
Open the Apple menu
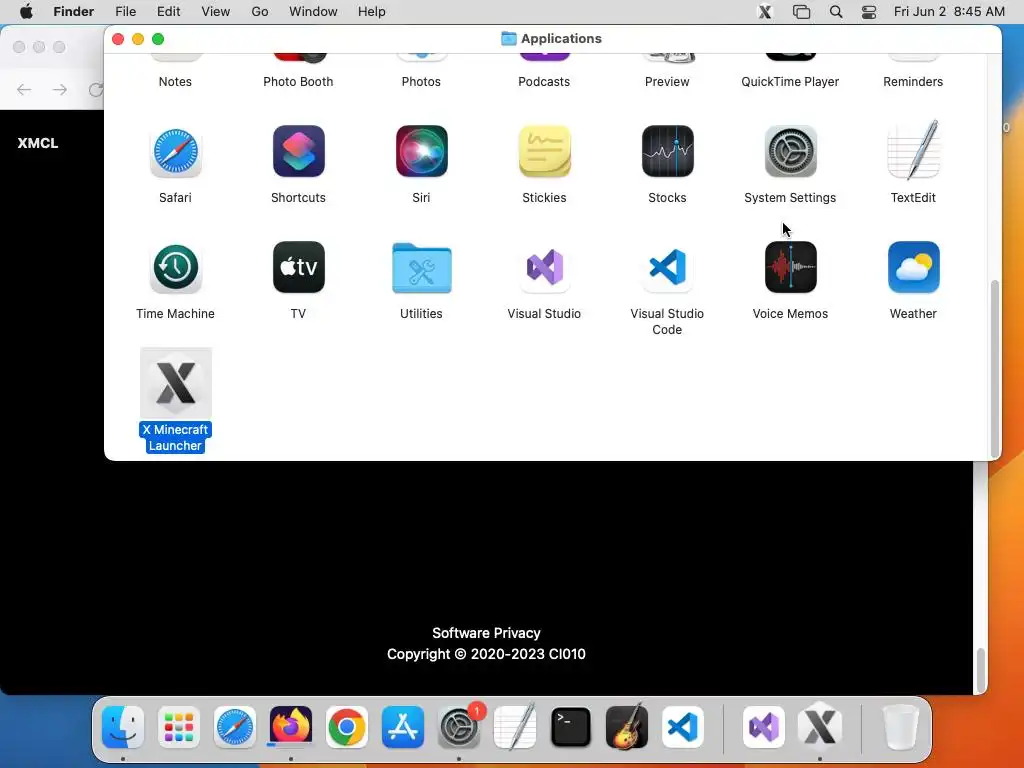click(26, 12)
